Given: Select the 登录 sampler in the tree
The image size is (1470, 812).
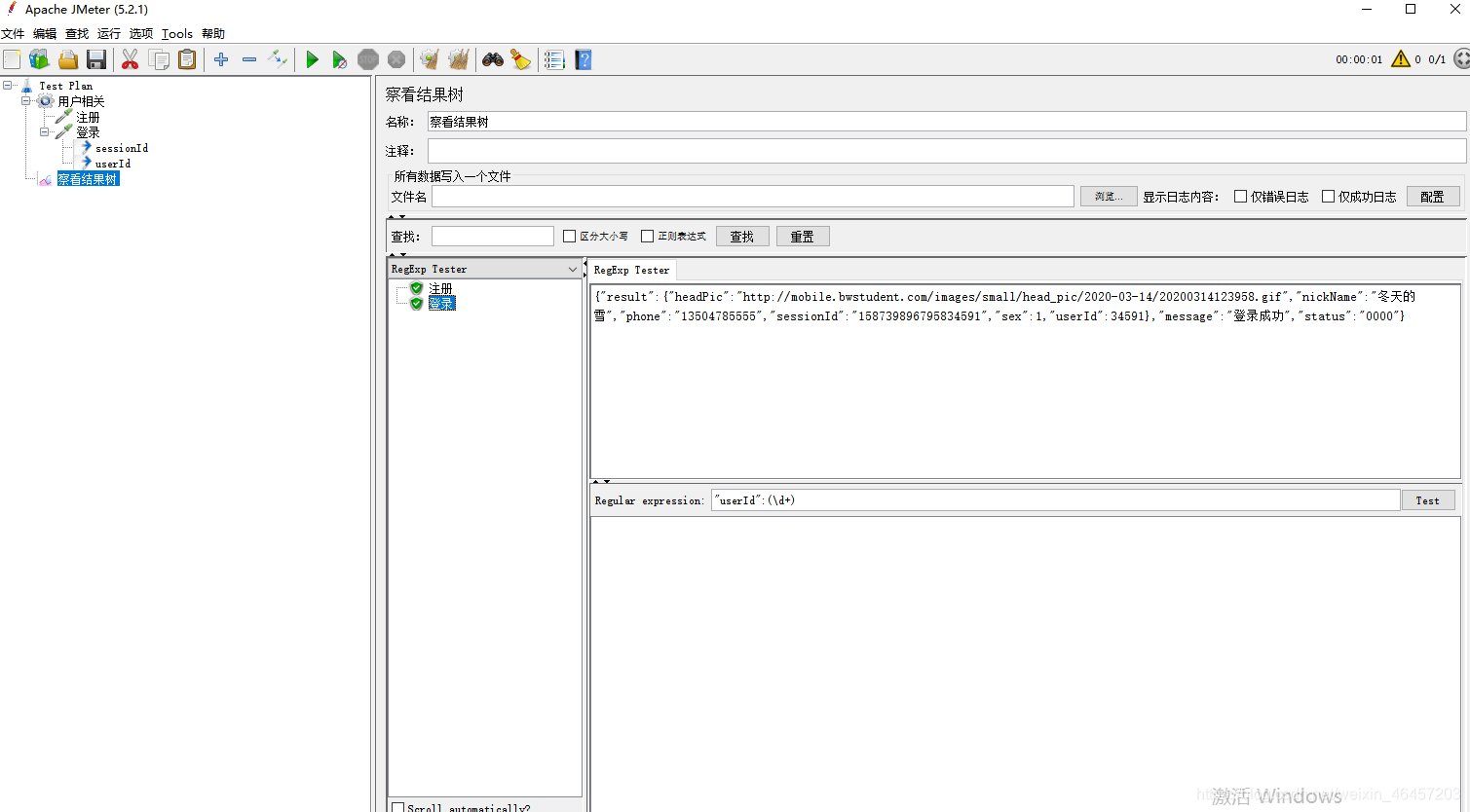Looking at the screenshot, I should pos(88,132).
